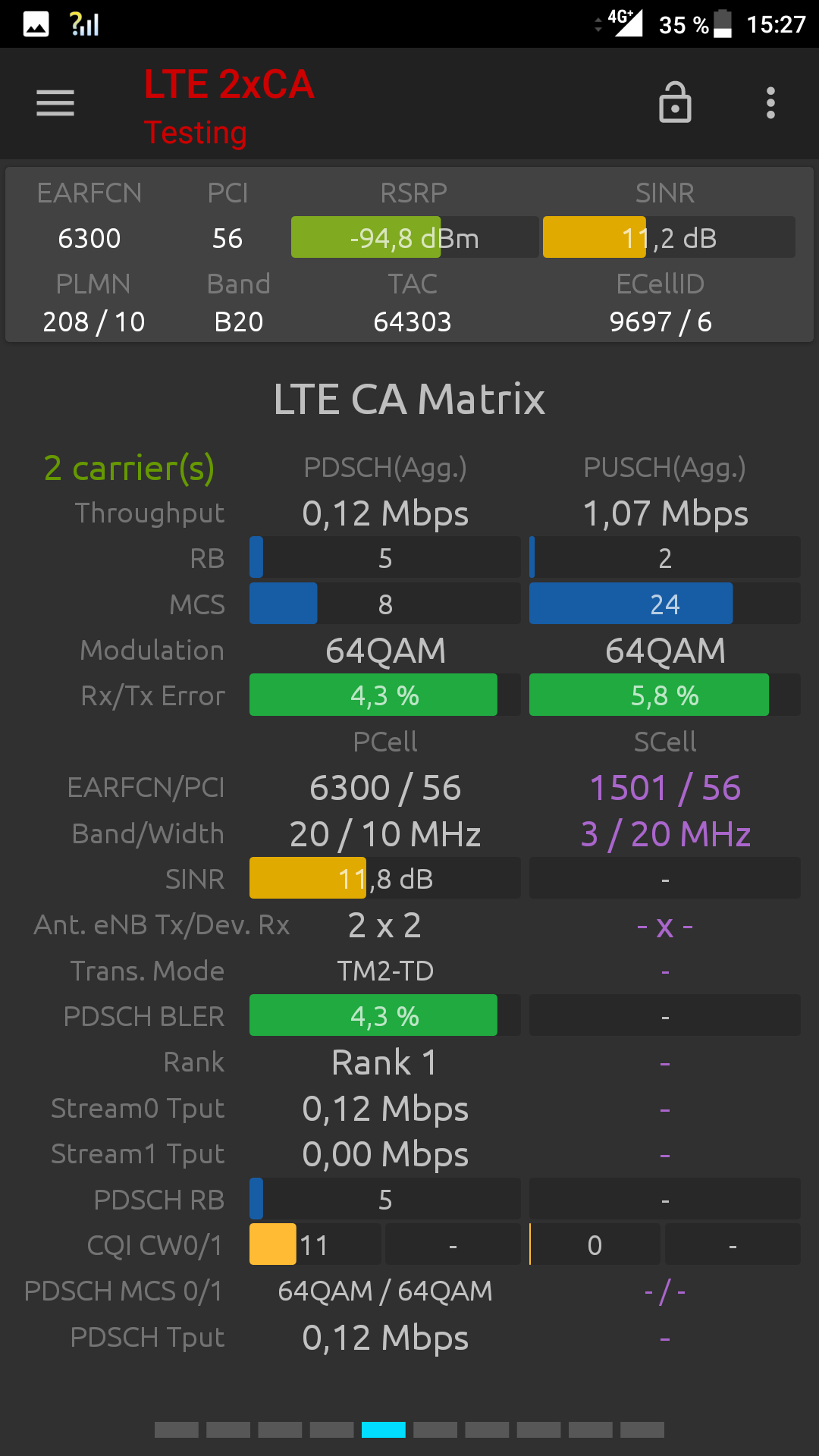Tap the Wi-Fi signal question mark icon

click(x=84, y=24)
